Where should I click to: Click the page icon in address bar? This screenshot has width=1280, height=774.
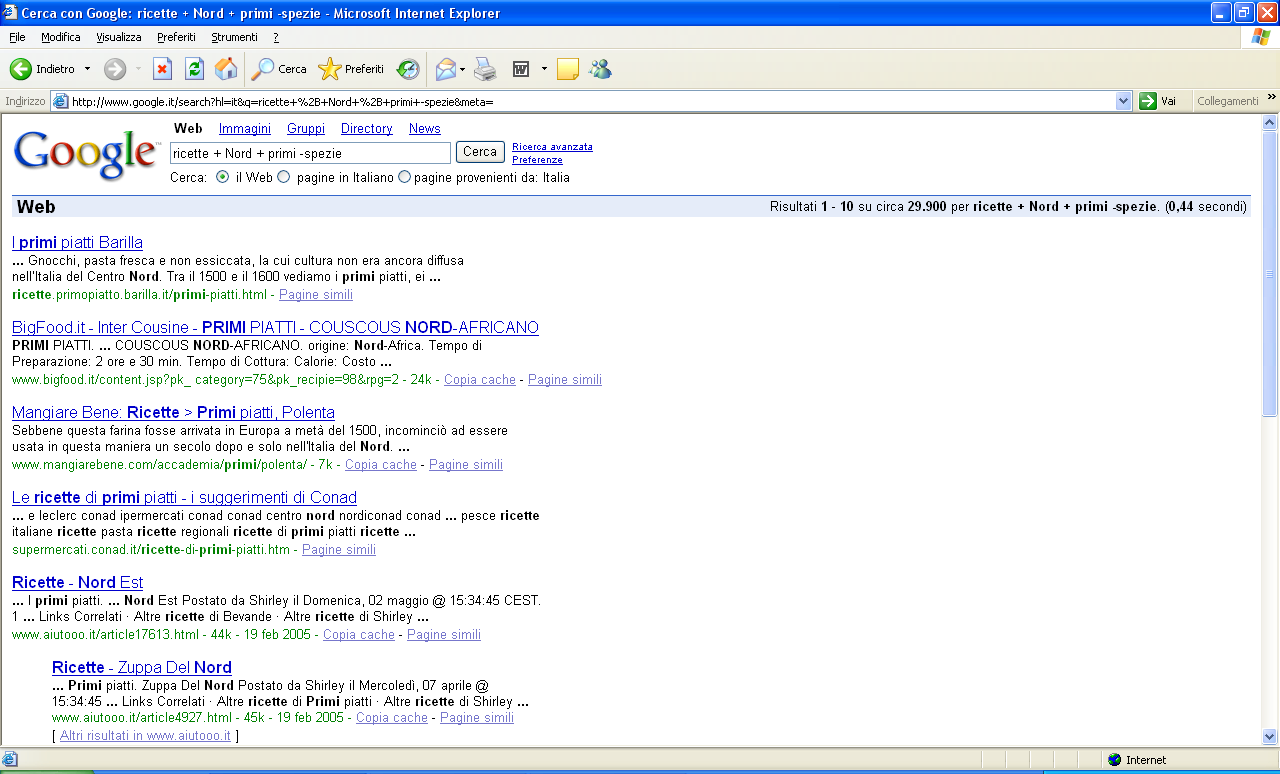pos(61,101)
